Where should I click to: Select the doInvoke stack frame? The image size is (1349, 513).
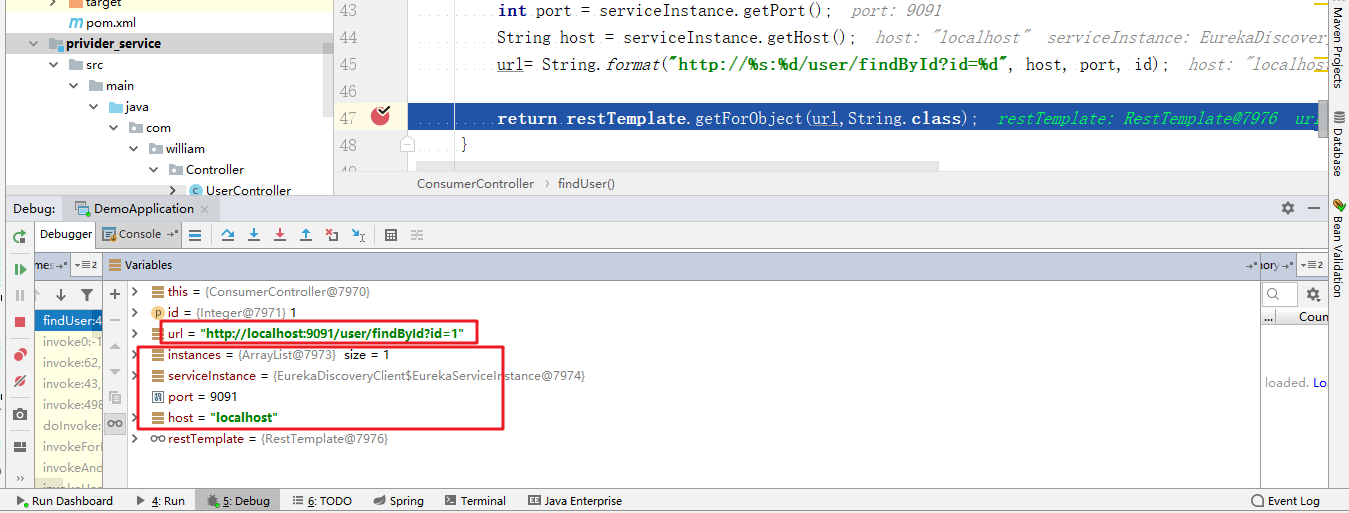68,425
